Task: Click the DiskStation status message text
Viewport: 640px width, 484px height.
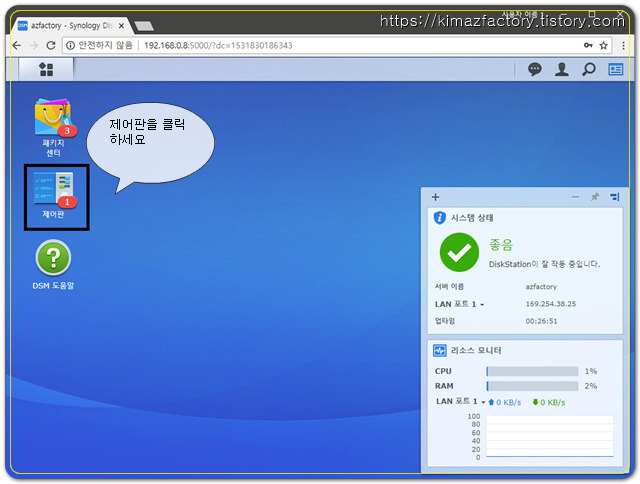Action: [544, 264]
